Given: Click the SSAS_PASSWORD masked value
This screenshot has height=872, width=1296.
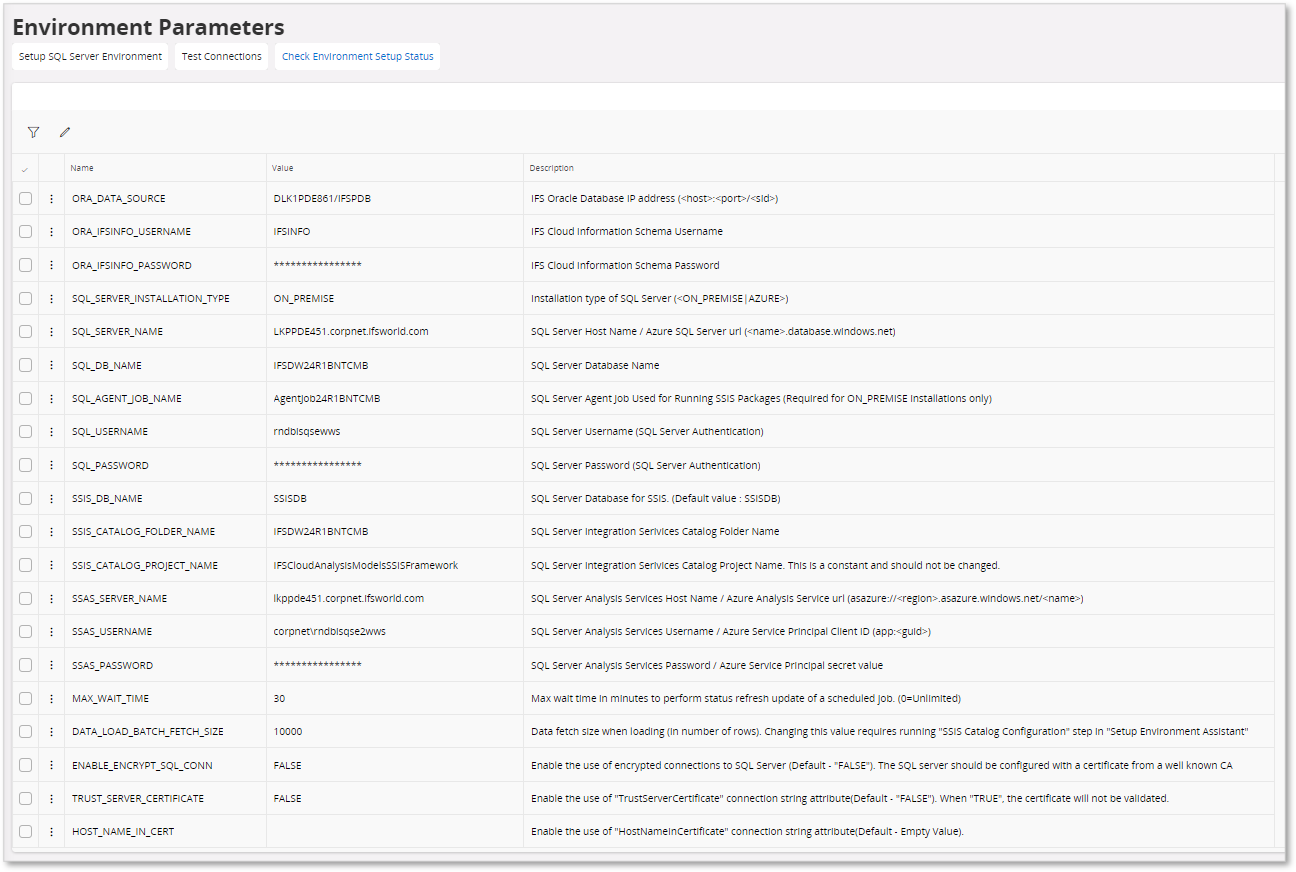Looking at the screenshot, I should pos(318,665).
